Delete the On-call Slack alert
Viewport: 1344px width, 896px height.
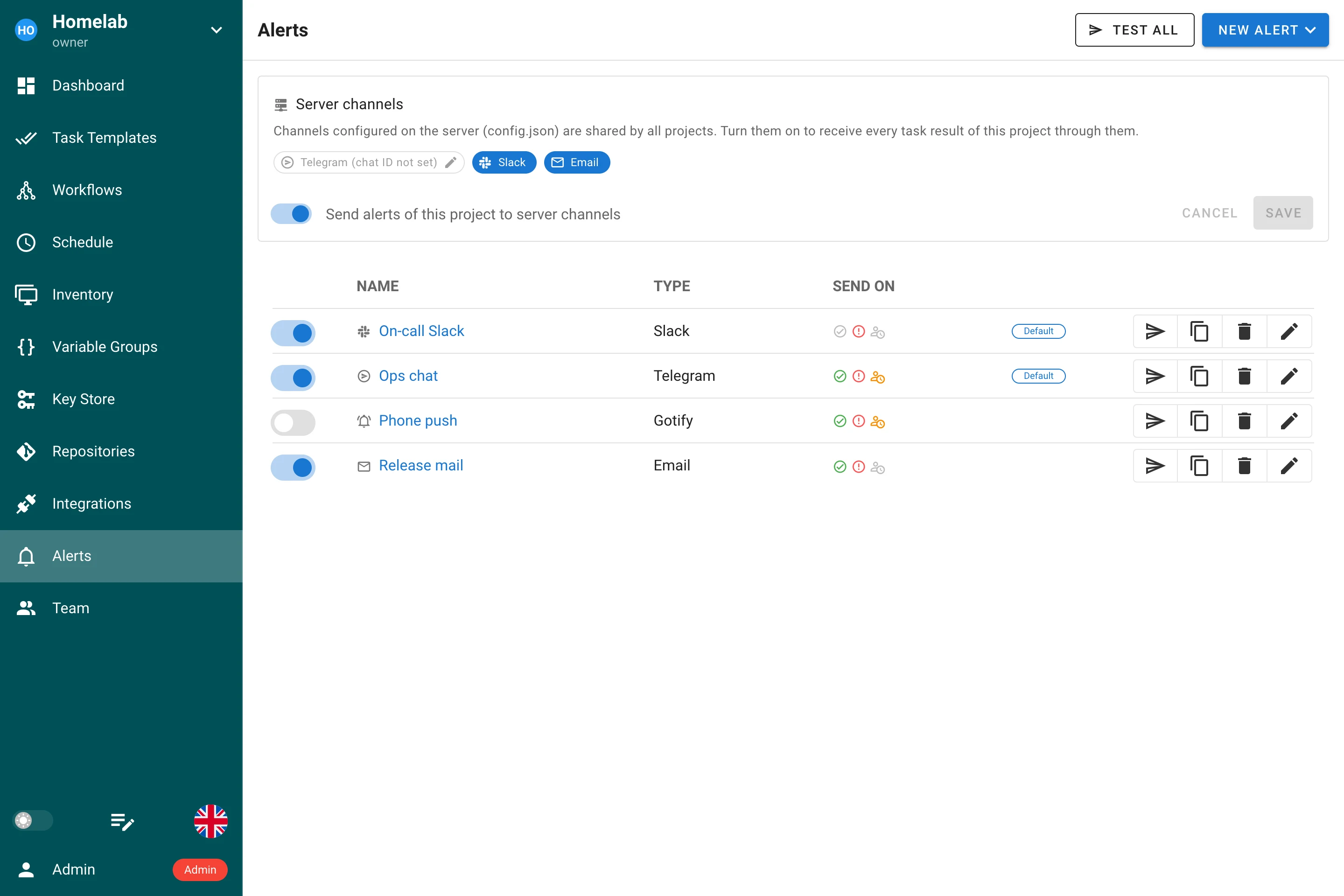pyautogui.click(x=1244, y=331)
